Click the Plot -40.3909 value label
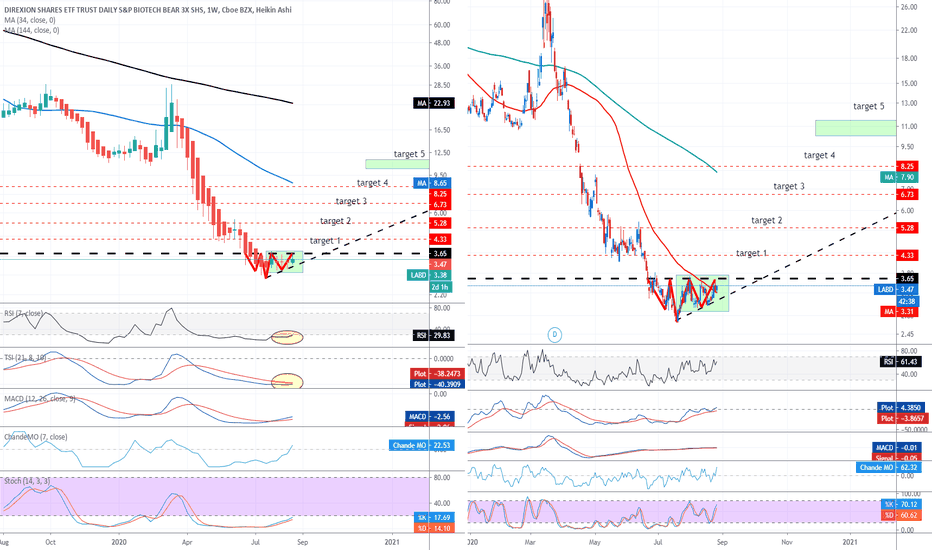Viewport: 932px width, 550px height. click(x=437, y=385)
